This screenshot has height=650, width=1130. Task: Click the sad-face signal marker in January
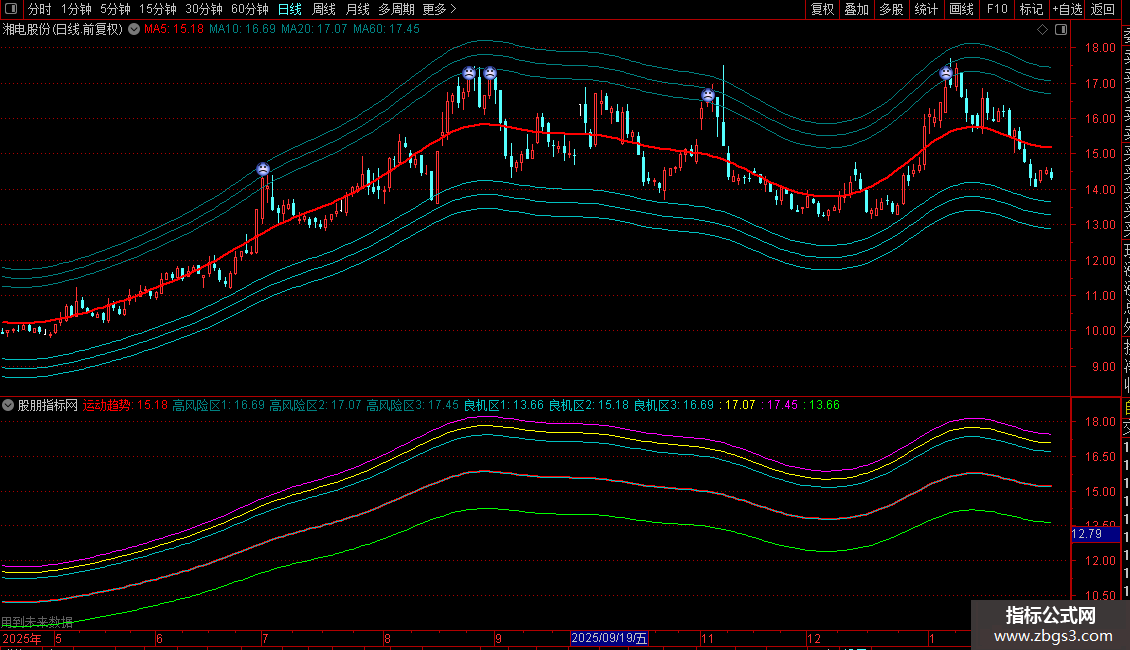[x=946, y=73]
